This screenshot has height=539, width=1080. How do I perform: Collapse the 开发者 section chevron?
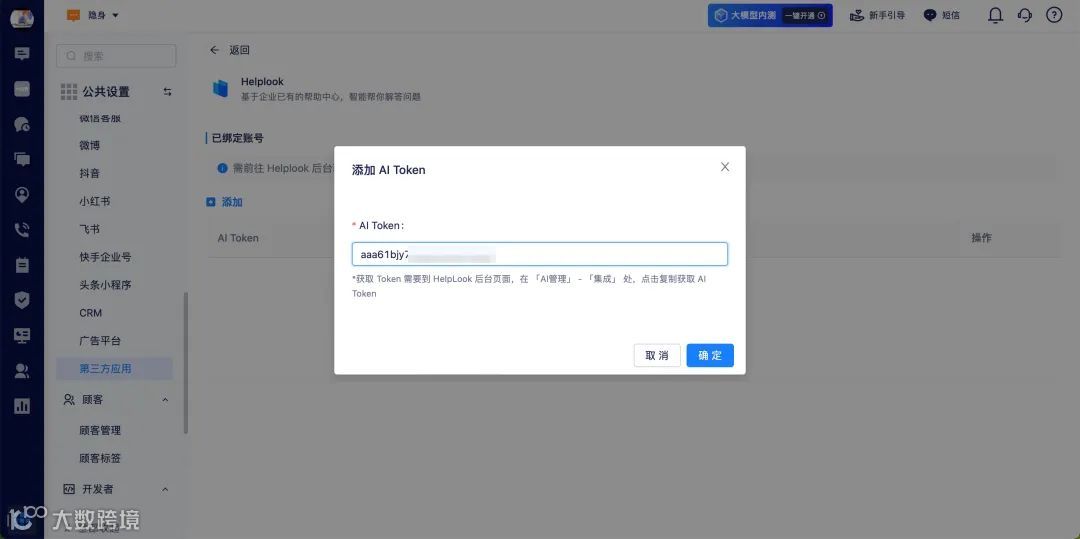coord(165,489)
